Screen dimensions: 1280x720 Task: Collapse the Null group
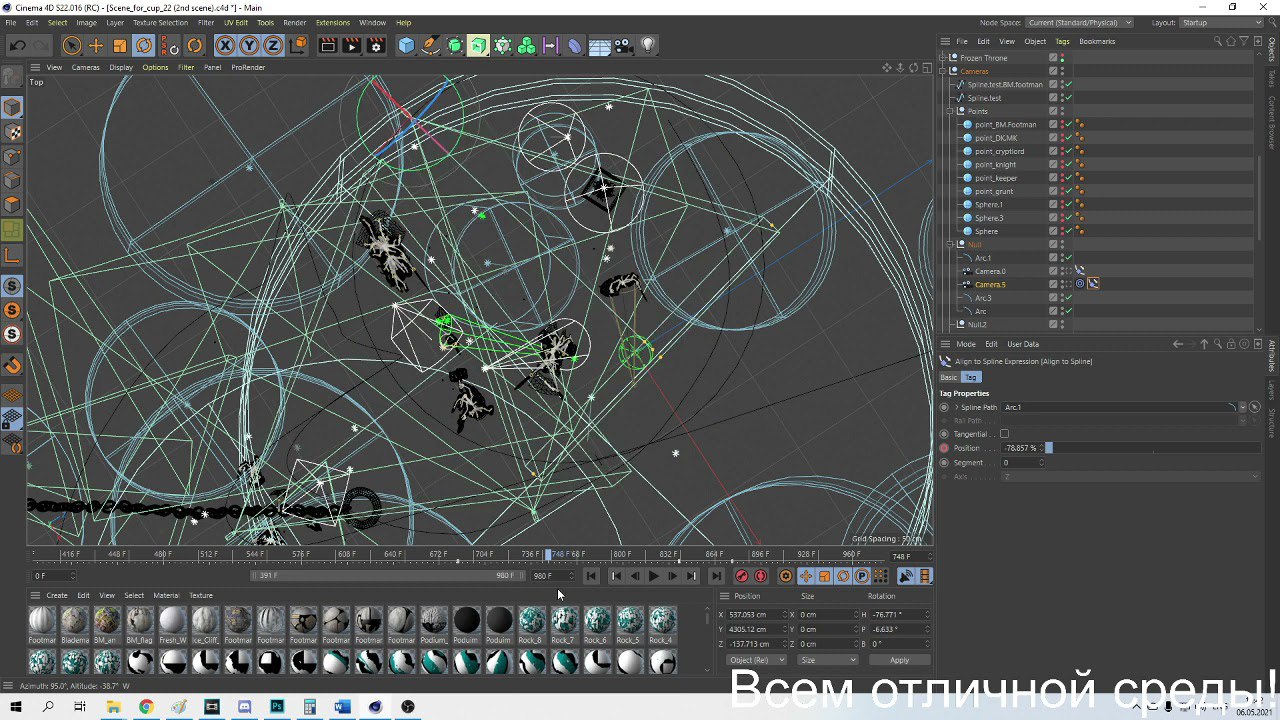click(951, 244)
